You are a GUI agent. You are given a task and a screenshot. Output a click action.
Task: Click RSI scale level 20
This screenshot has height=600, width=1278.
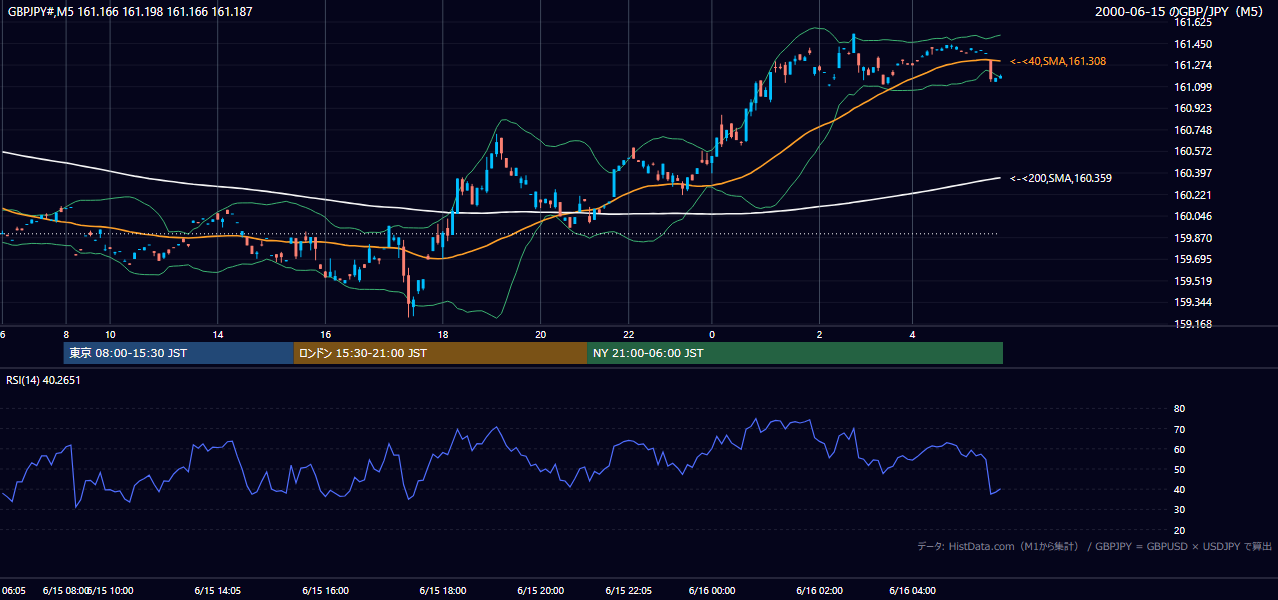pyautogui.click(x=1179, y=530)
